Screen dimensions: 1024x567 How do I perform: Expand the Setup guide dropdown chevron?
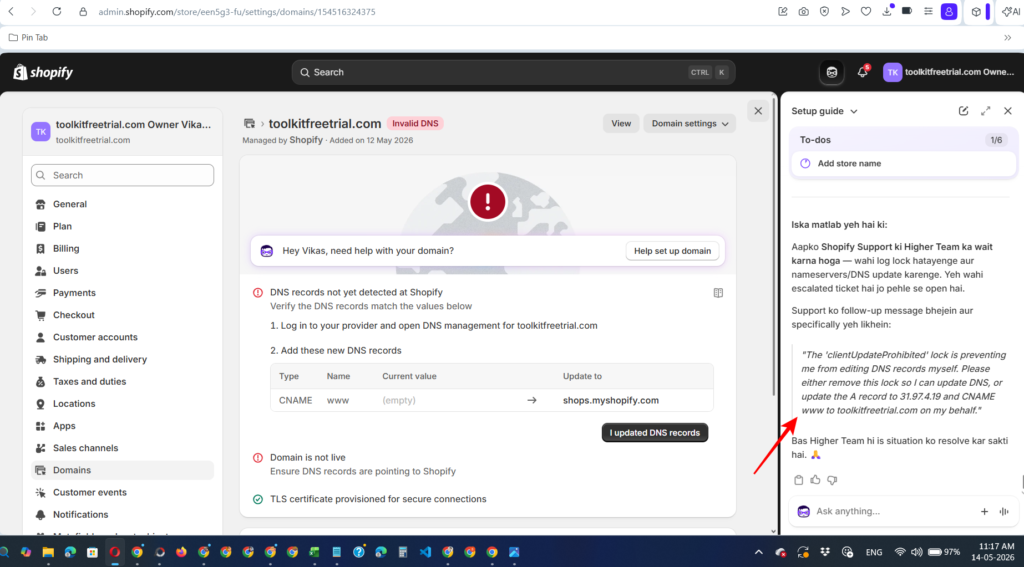854,112
